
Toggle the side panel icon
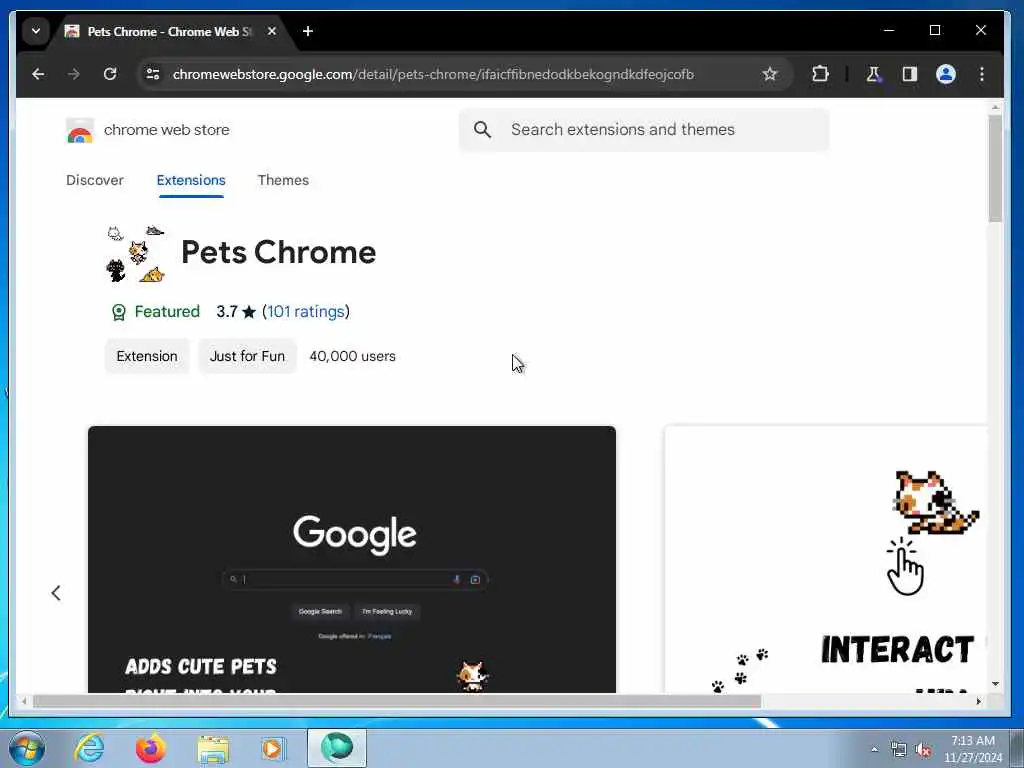[x=910, y=74]
